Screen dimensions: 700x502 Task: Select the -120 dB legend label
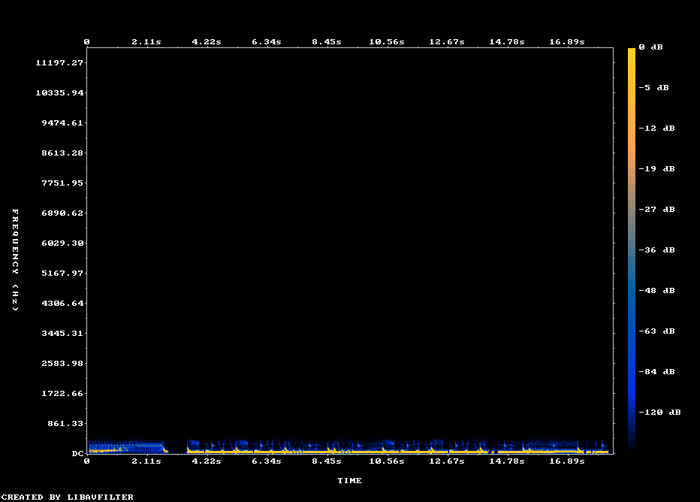(660, 412)
